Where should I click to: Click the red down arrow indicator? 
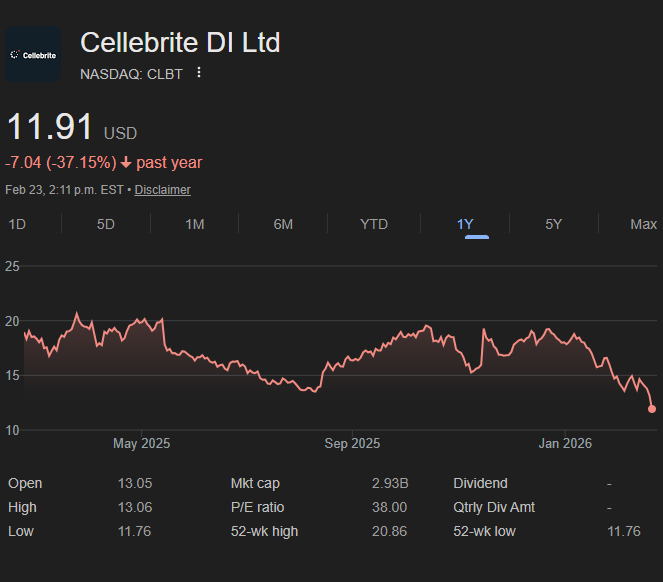click(x=126, y=163)
